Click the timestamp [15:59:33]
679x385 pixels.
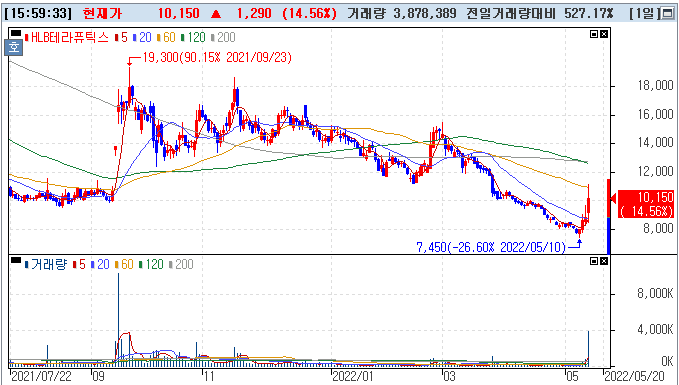[x=39, y=13]
